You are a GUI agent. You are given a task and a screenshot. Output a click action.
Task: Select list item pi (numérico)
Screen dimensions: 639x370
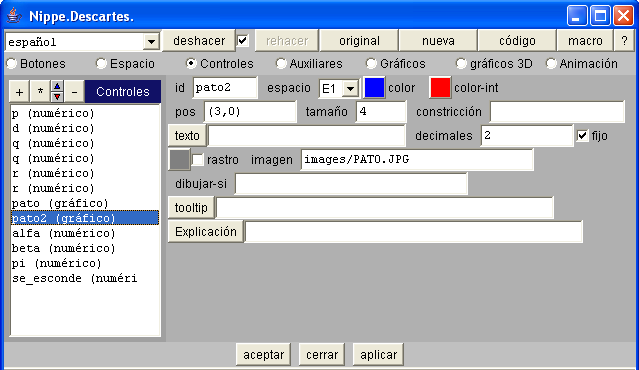[85, 263]
